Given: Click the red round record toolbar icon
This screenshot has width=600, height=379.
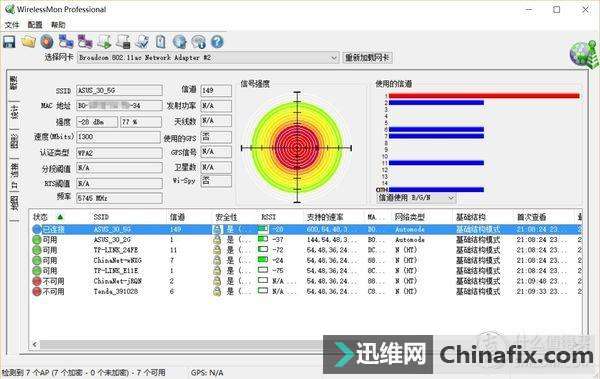Looking at the screenshot, I should (x=47, y=42).
